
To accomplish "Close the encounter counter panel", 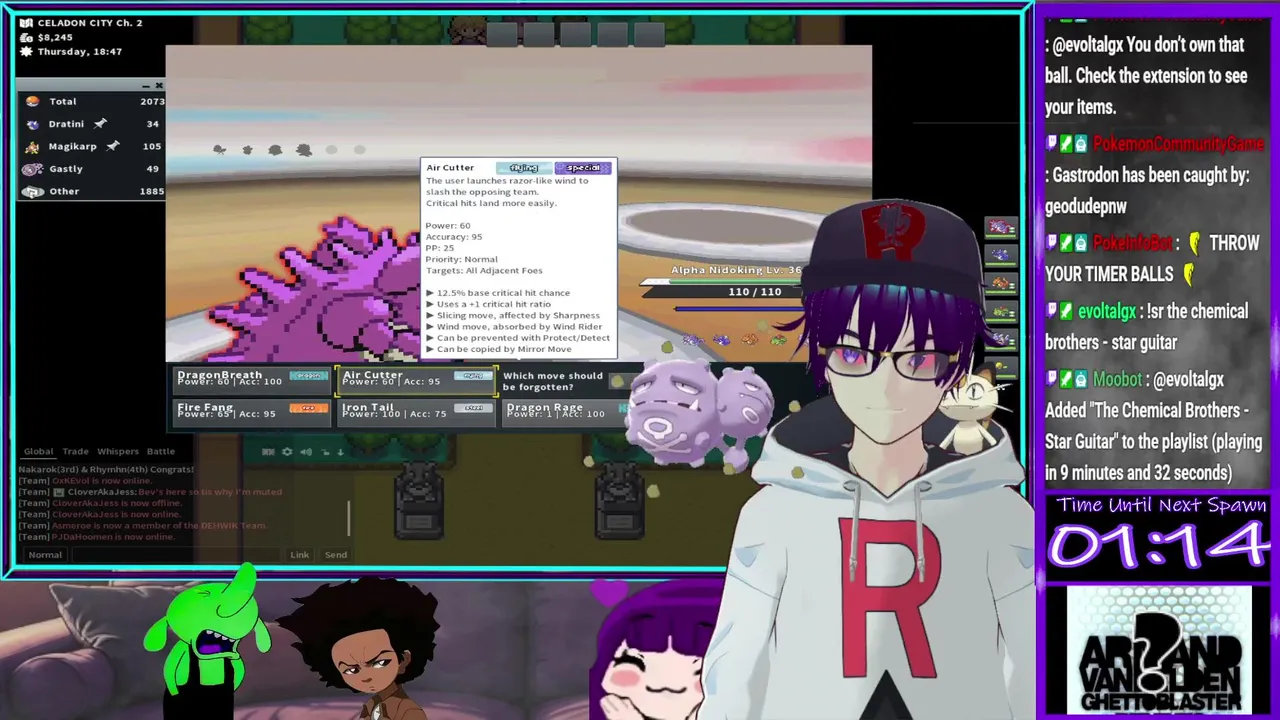I will [x=159, y=86].
